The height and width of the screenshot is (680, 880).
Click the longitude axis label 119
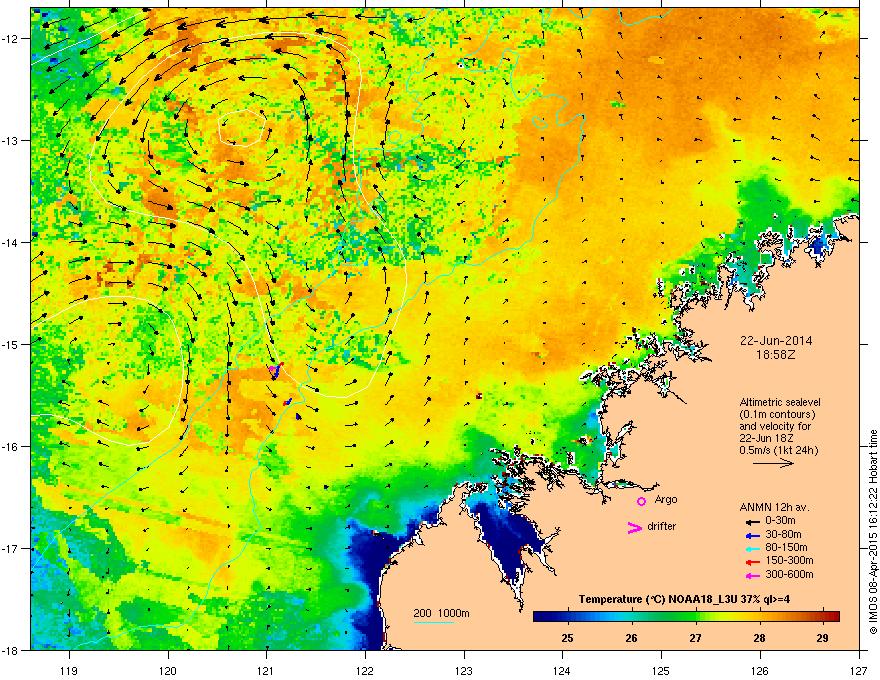[69, 670]
